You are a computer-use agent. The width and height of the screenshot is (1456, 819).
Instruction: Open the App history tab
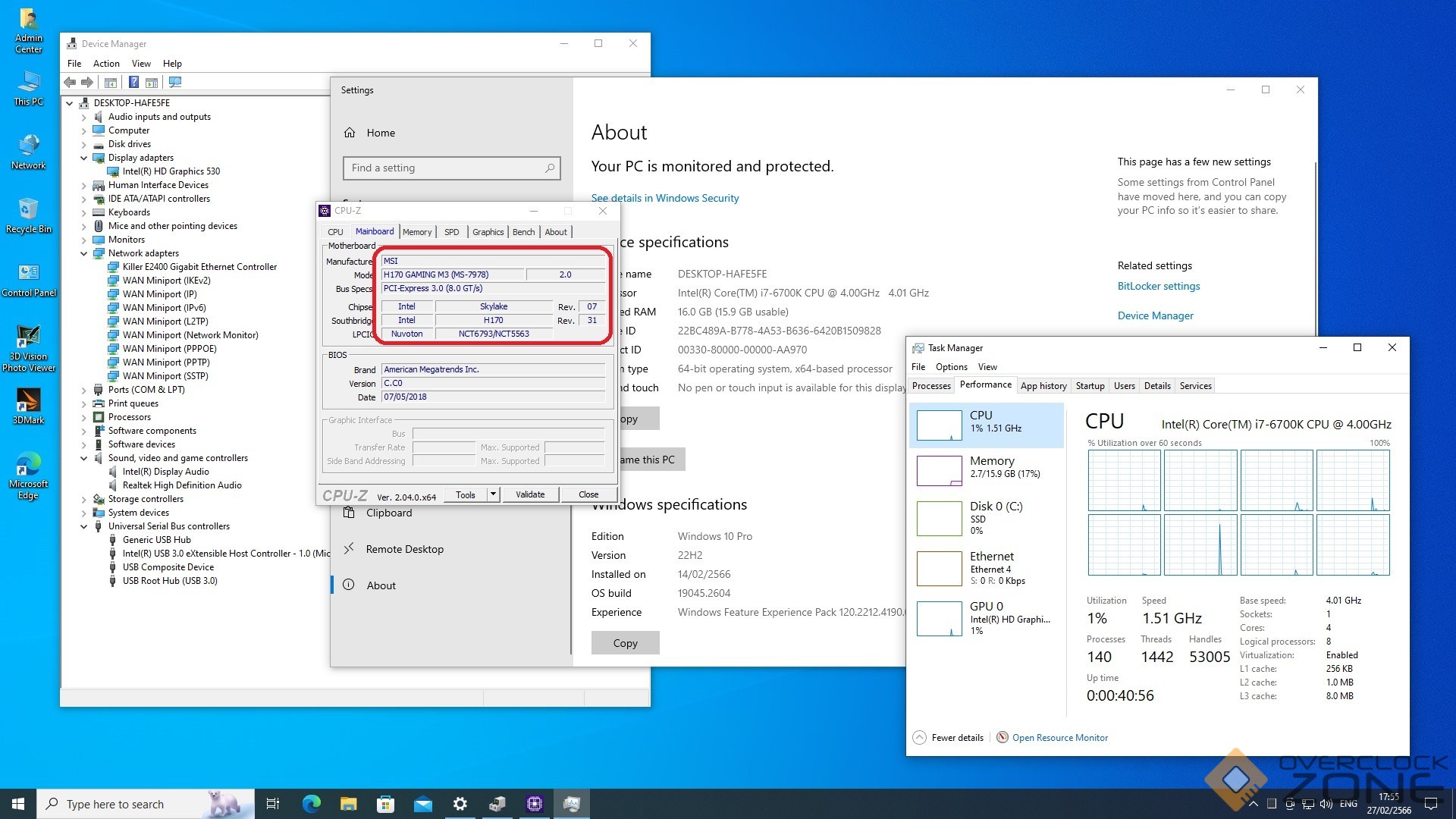[x=1043, y=386]
